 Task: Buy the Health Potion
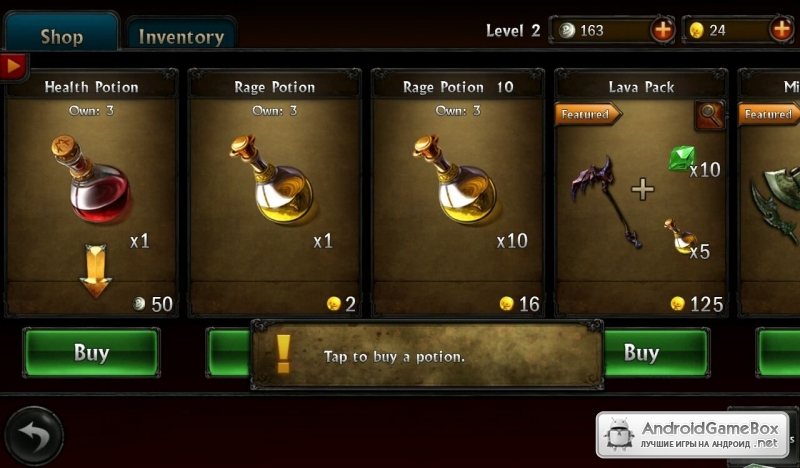pyautogui.click(x=91, y=353)
